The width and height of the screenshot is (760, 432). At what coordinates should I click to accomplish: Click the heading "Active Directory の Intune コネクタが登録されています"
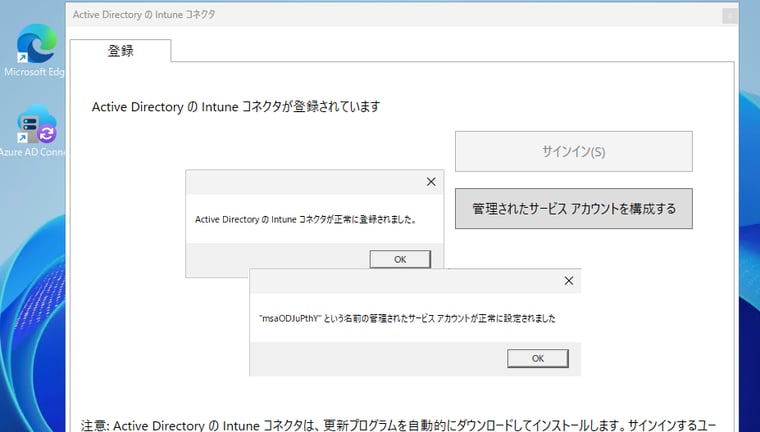pyautogui.click(x=236, y=107)
